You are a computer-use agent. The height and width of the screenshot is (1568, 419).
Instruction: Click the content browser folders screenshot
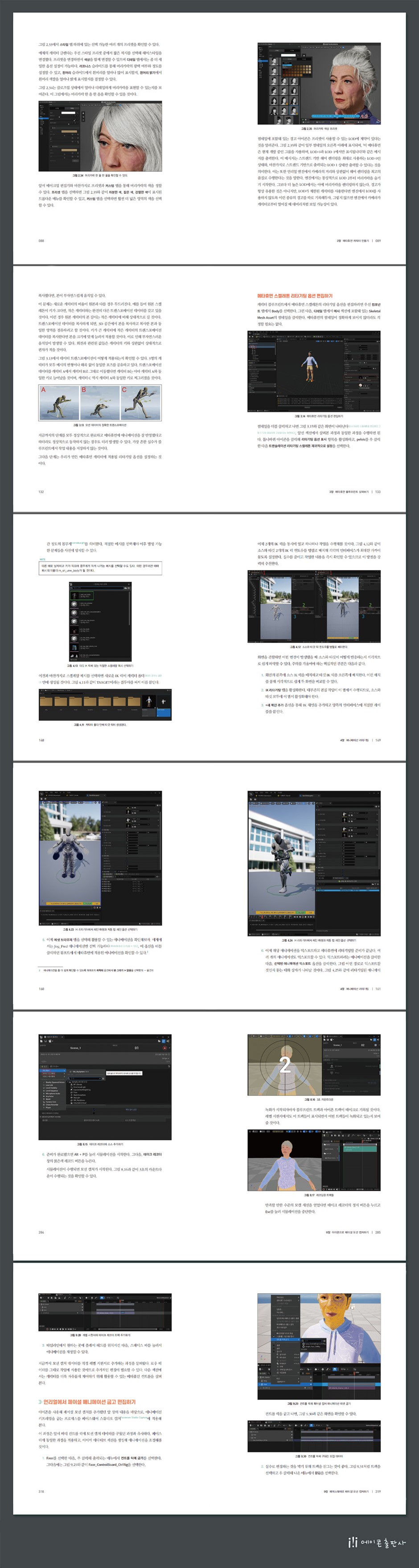tap(105, 705)
